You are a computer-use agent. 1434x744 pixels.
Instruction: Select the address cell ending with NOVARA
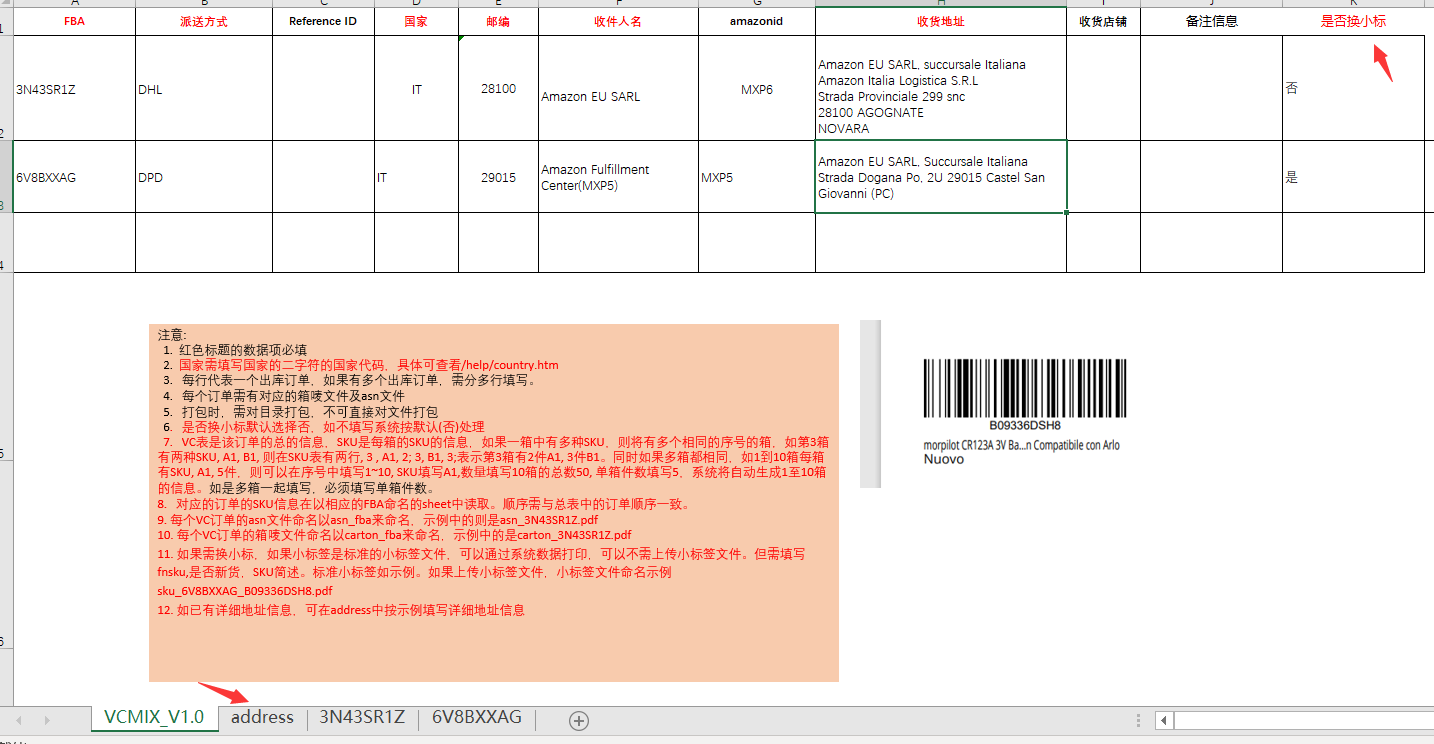[941, 88]
